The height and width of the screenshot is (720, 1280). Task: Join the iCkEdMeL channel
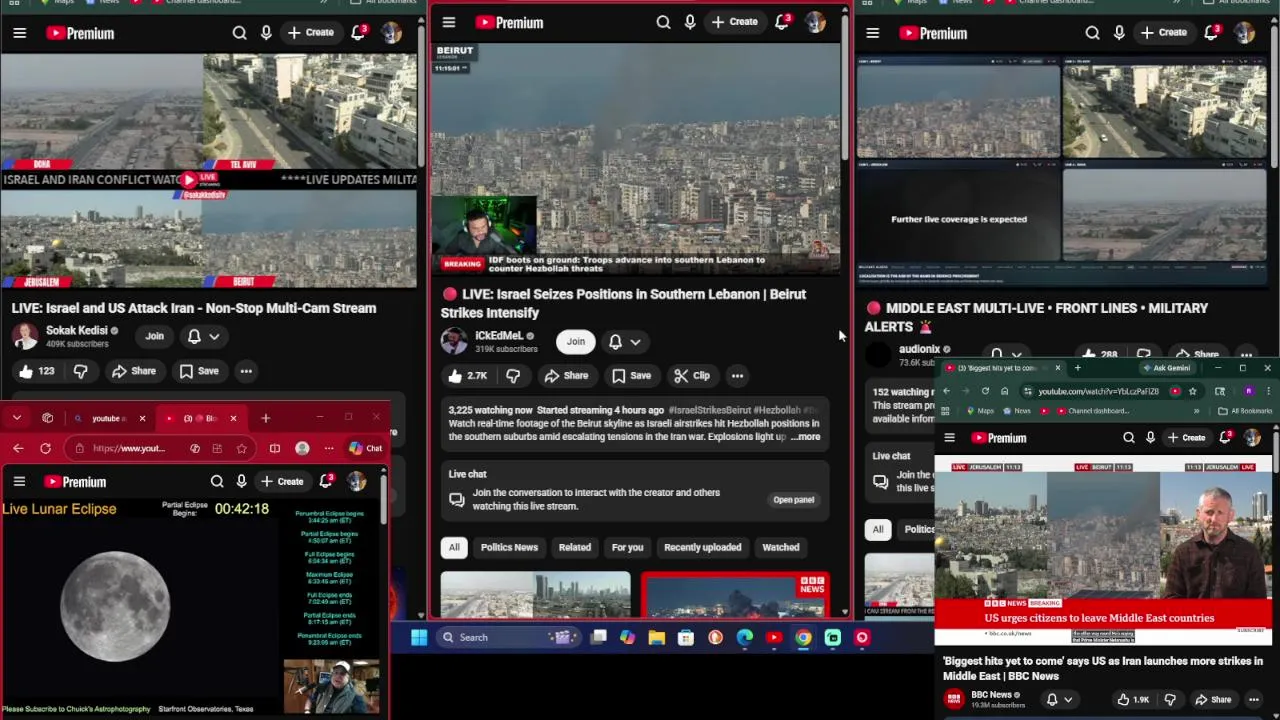(576, 341)
